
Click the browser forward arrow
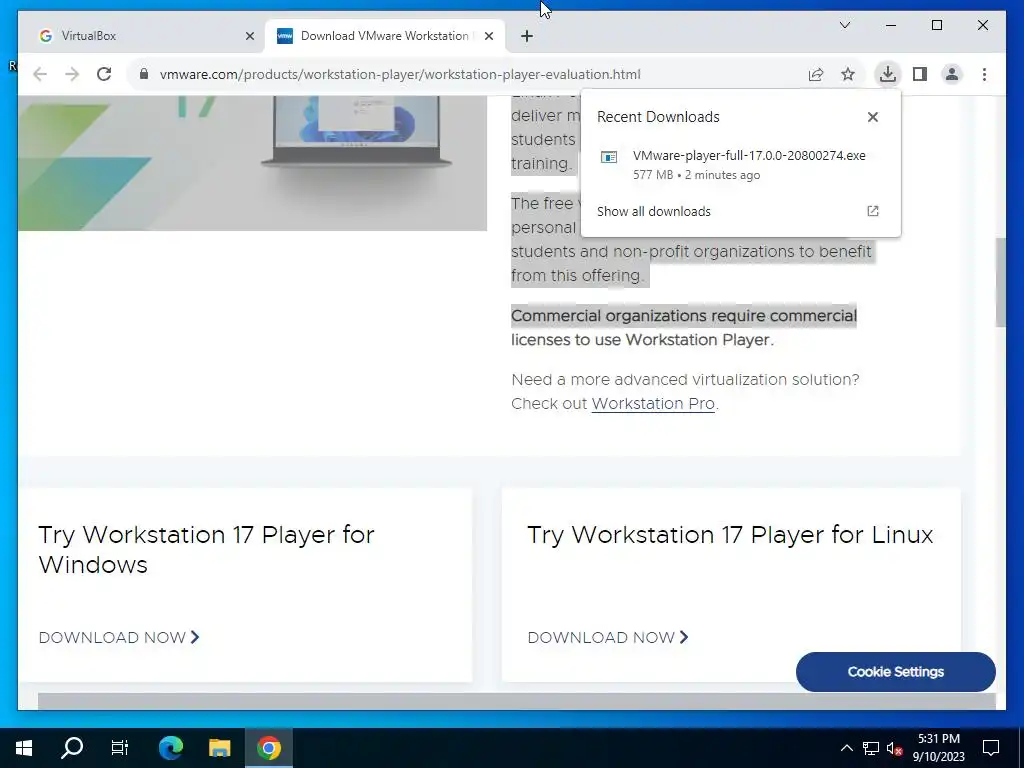tap(72, 74)
